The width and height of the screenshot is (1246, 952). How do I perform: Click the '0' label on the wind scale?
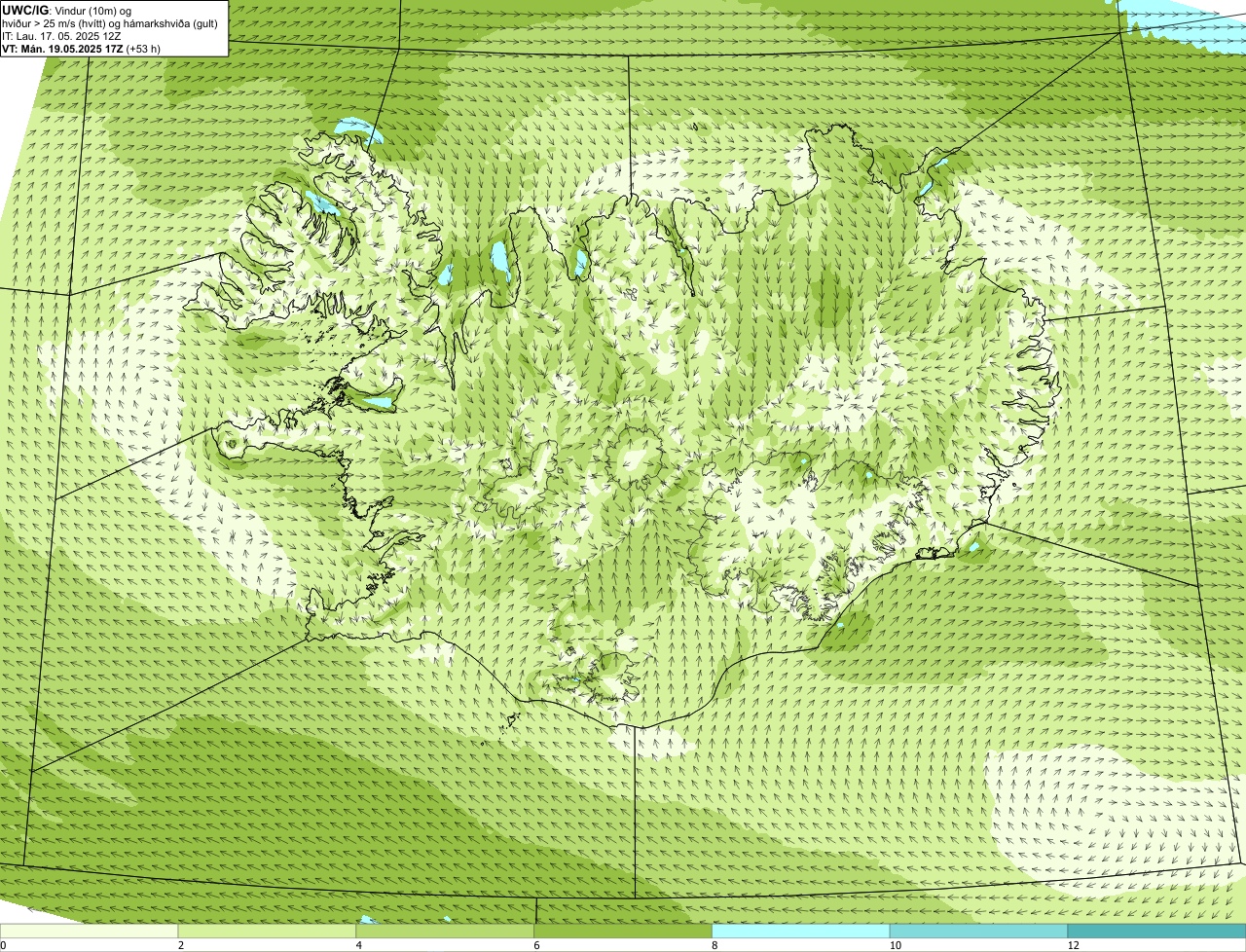coord(3,945)
